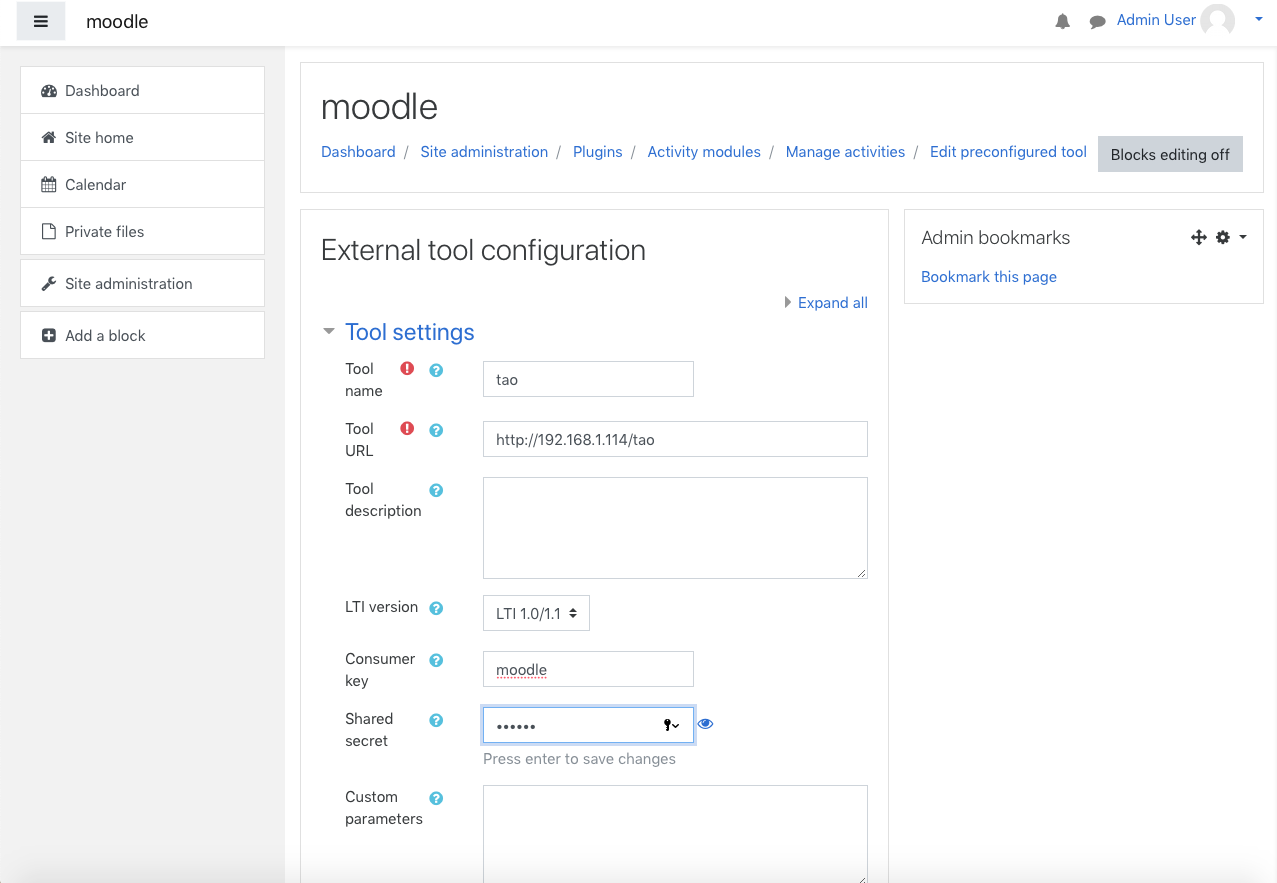The image size is (1277, 883).
Task: Open the LTI version dropdown
Action: point(536,613)
